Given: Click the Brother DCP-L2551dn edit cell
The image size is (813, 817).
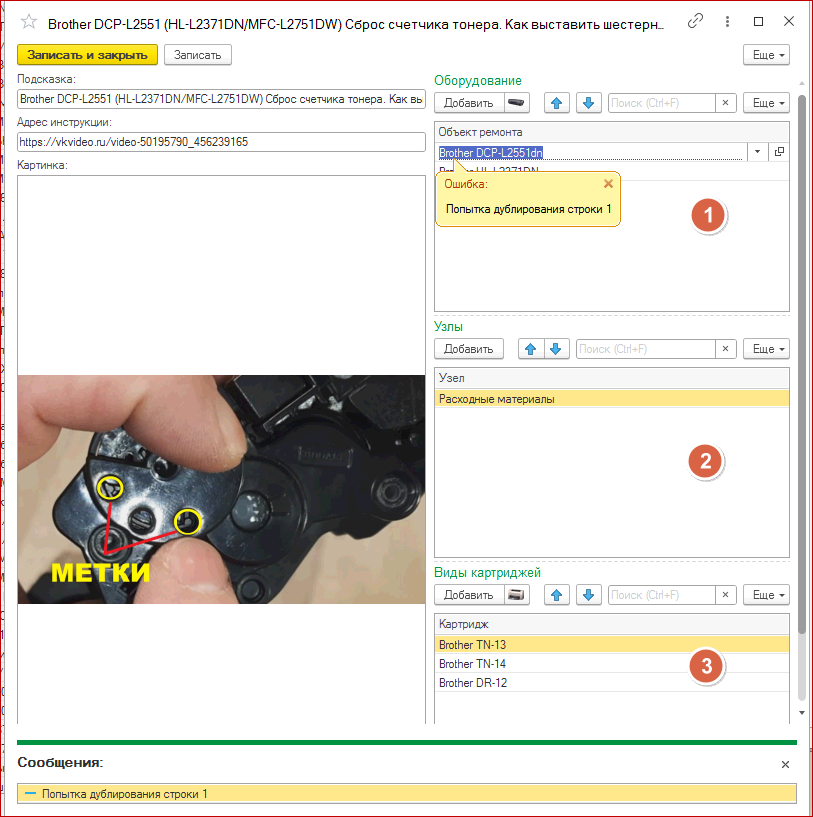Looking at the screenshot, I should coord(591,152).
